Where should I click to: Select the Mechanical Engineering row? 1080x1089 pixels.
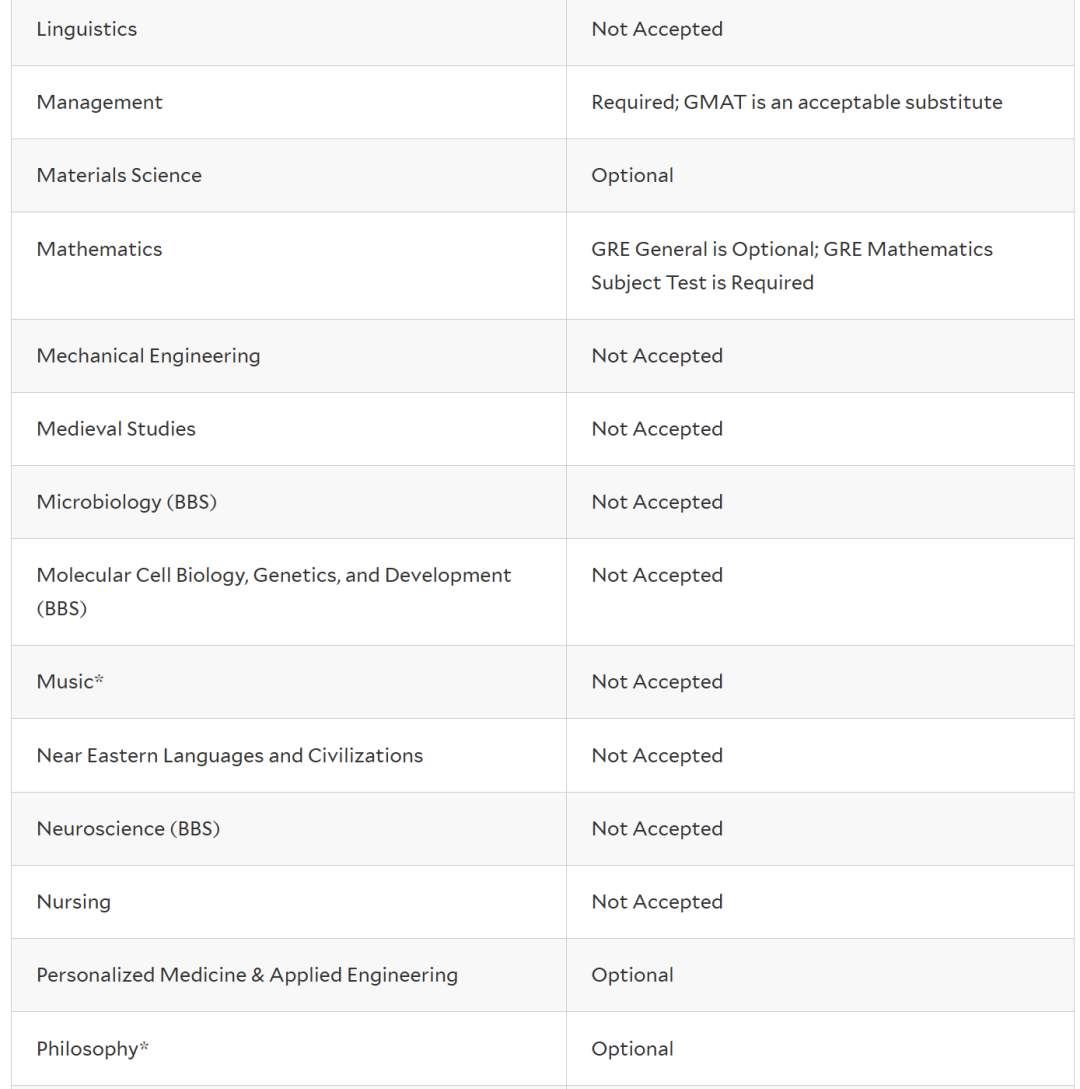click(x=148, y=356)
